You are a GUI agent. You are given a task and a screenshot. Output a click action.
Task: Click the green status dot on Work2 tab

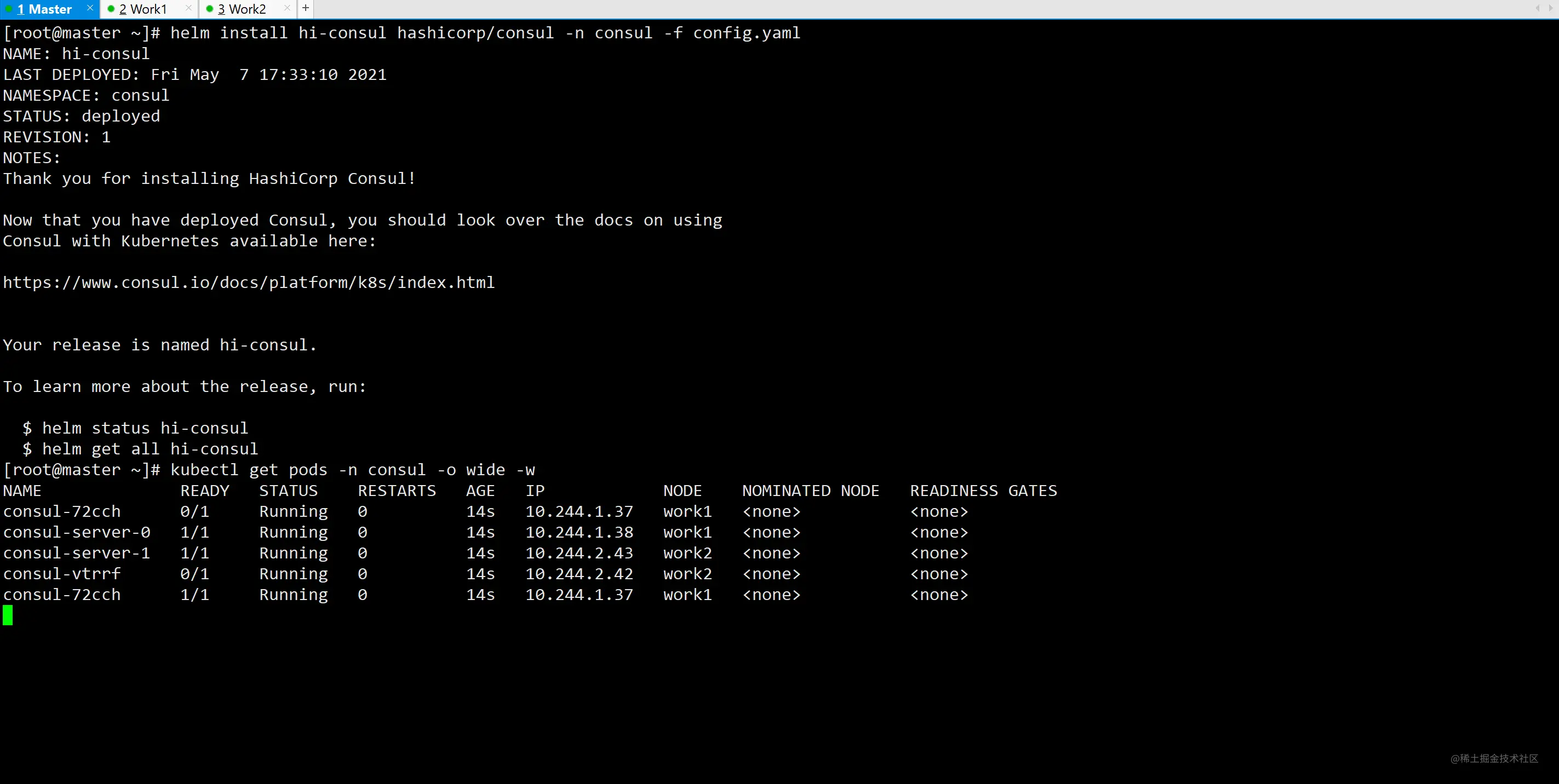(x=209, y=8)
